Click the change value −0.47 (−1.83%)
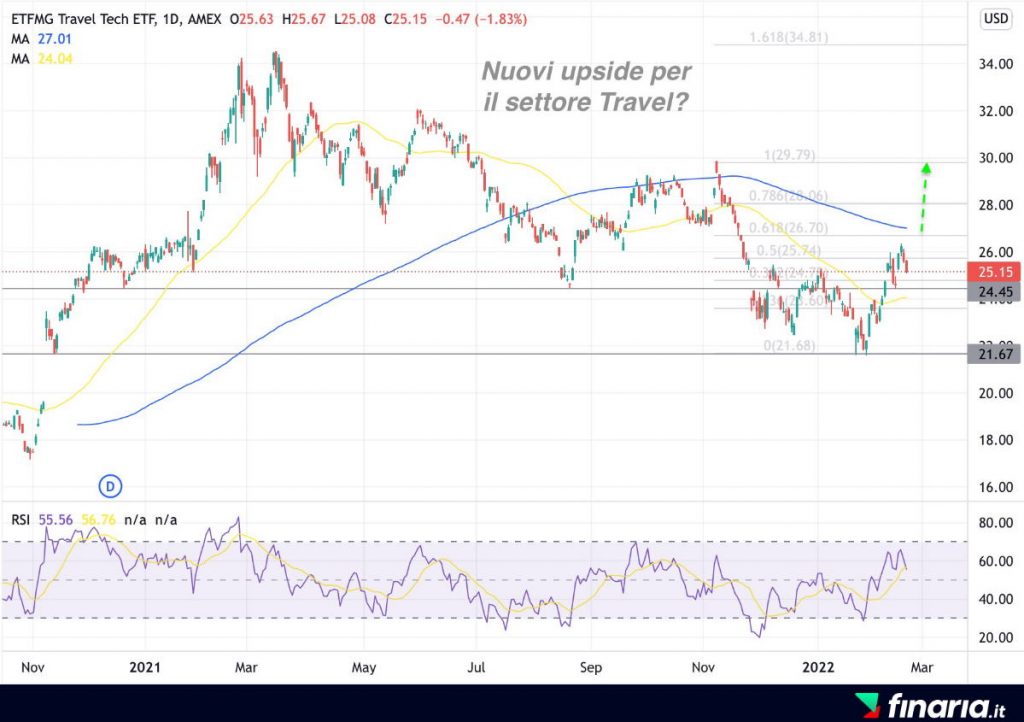The width and height of the screenshot is (1024, 722). tap(481, 20)
